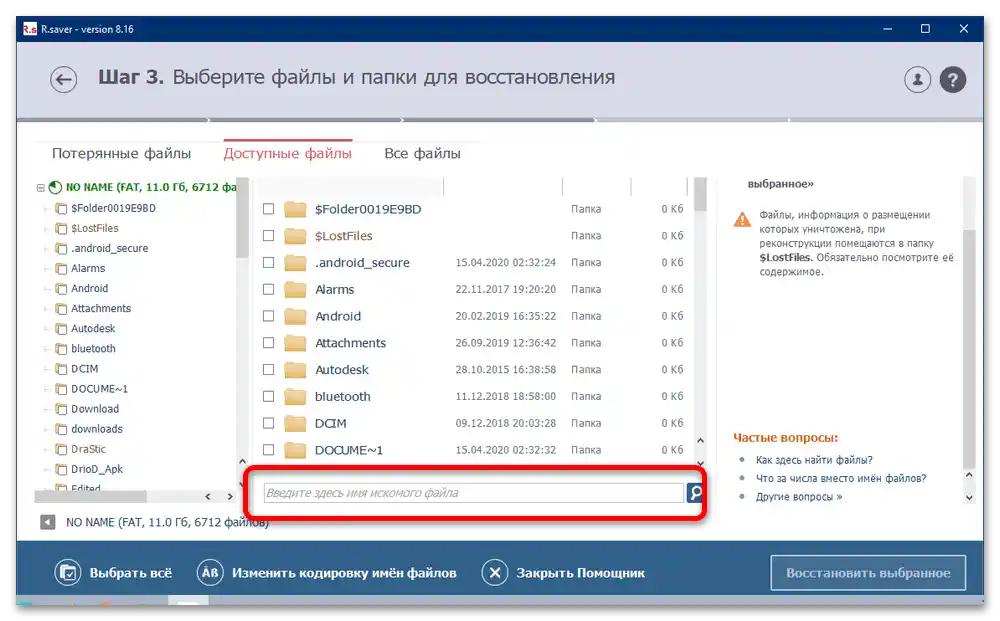Open help via question mark icon
This screenshot has height=621, width=1000.
point(952,80)
